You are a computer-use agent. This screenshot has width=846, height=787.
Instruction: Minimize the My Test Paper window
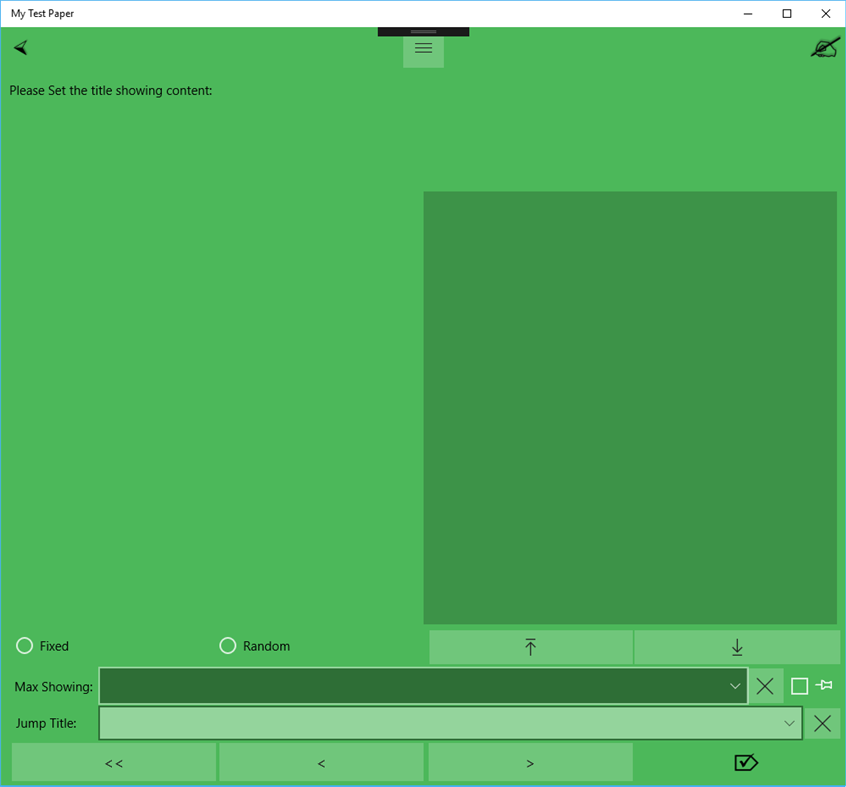coord(748,14)
